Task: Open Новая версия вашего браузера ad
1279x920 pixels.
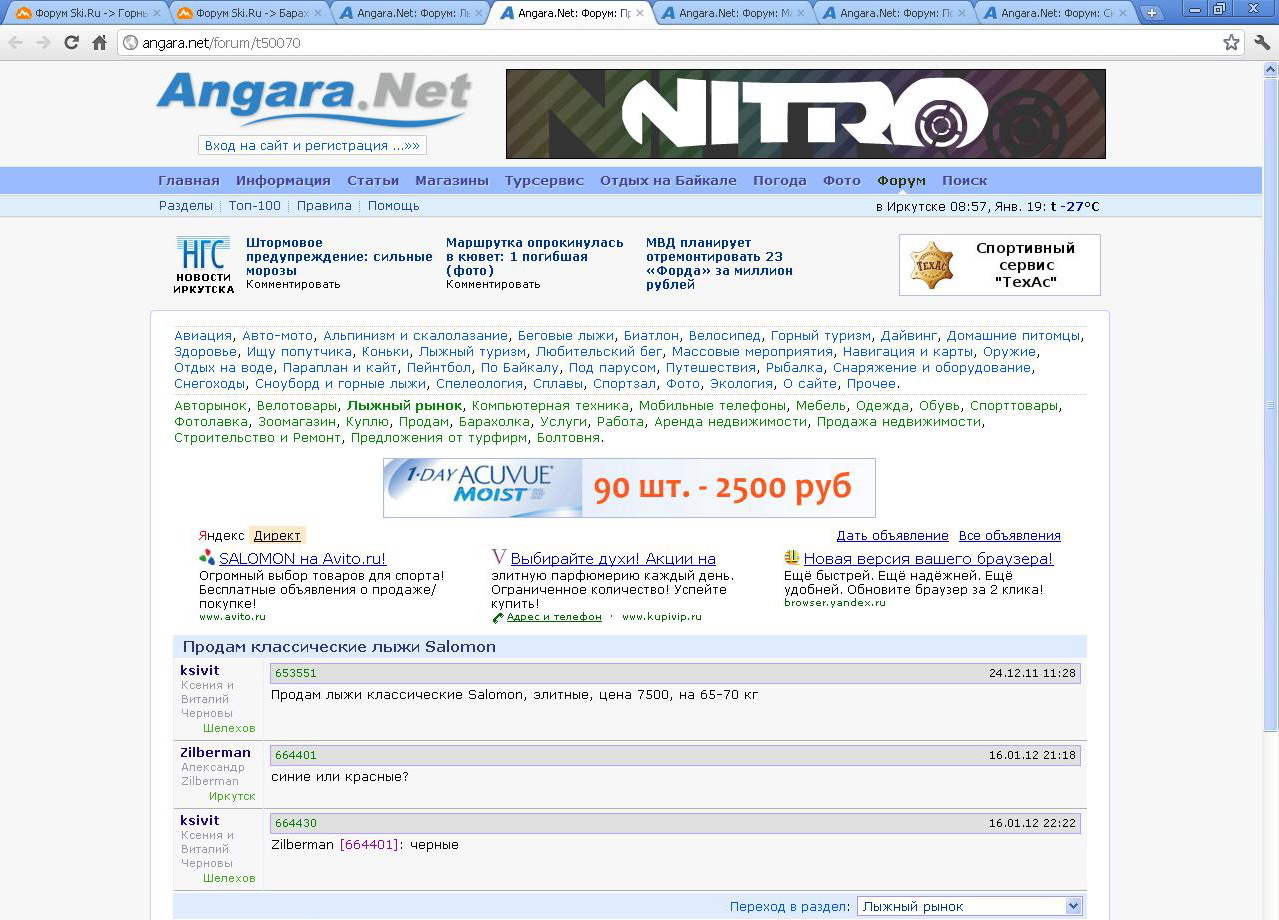Action: (x=928, y=559)
